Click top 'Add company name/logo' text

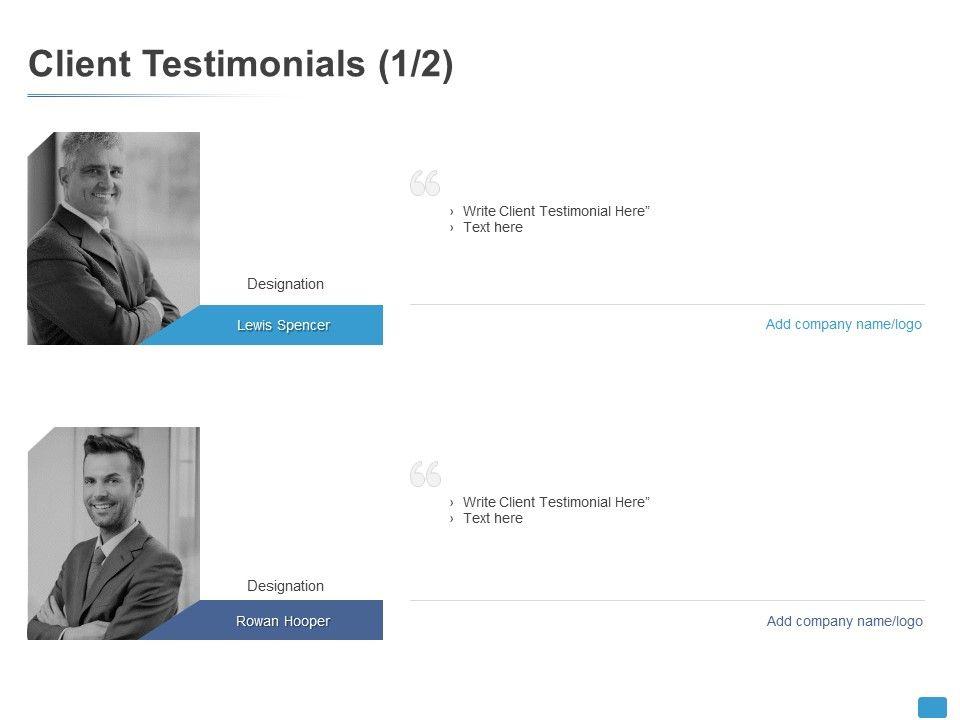(843, 324)
